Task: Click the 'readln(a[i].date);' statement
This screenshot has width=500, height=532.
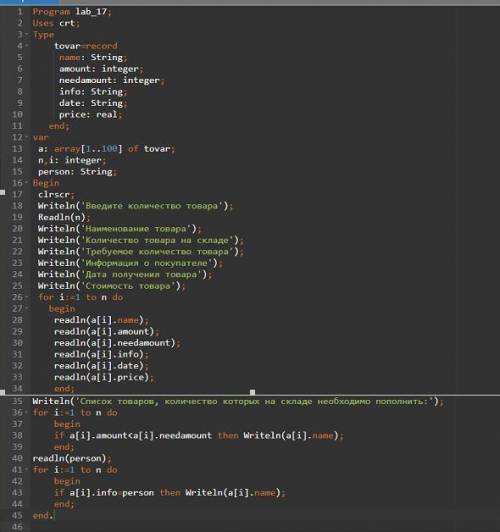Action: [101, 366]
